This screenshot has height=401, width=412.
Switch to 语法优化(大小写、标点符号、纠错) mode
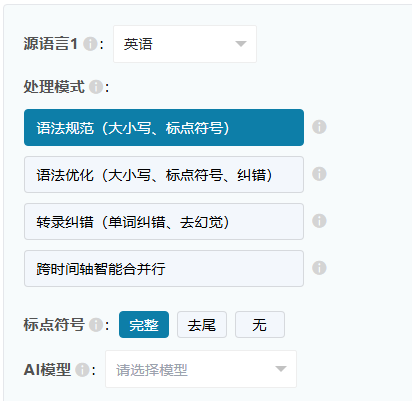164,175
